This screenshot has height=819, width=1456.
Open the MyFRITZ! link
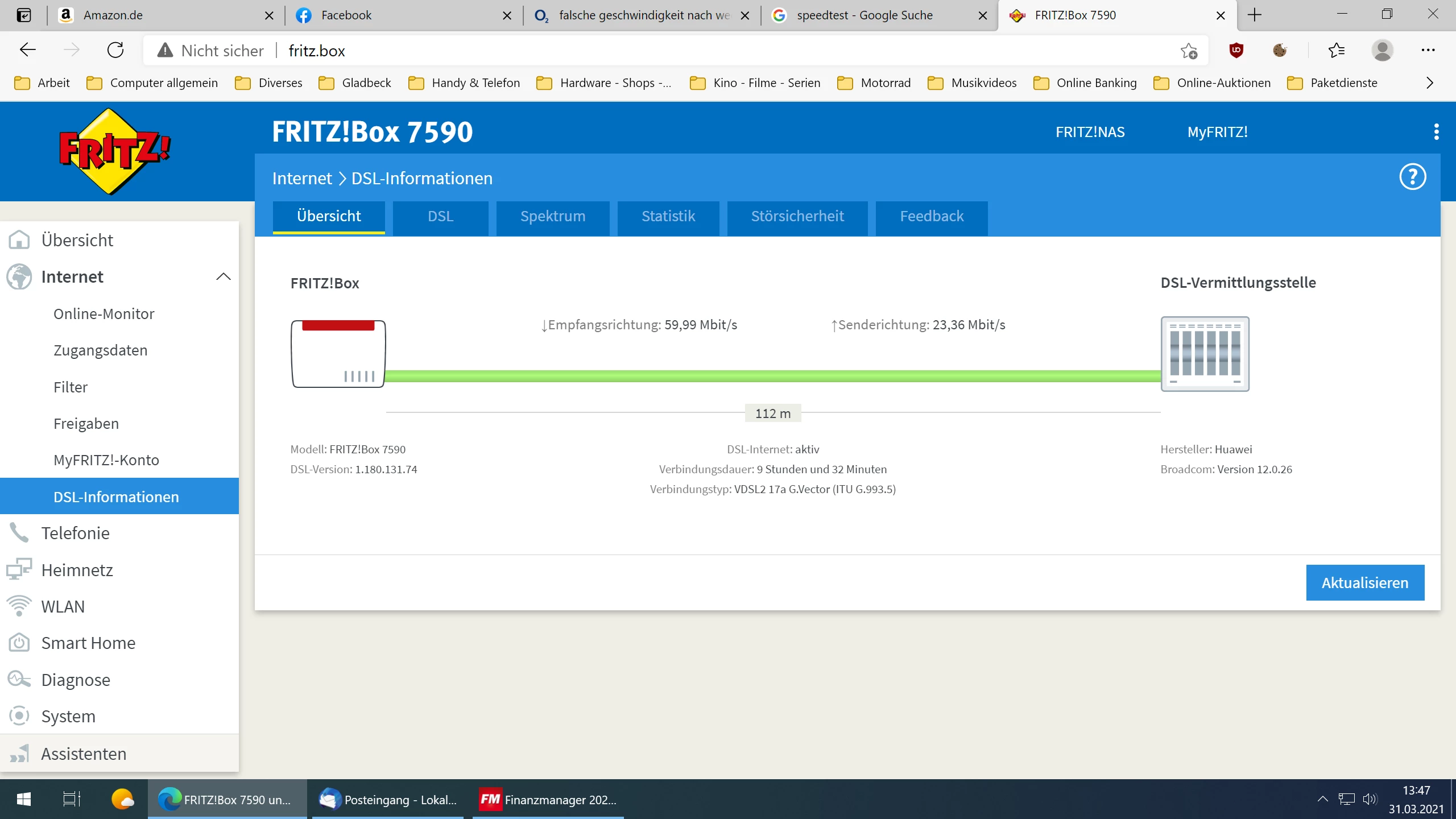pyautogui.click(x=1217, y=132)
